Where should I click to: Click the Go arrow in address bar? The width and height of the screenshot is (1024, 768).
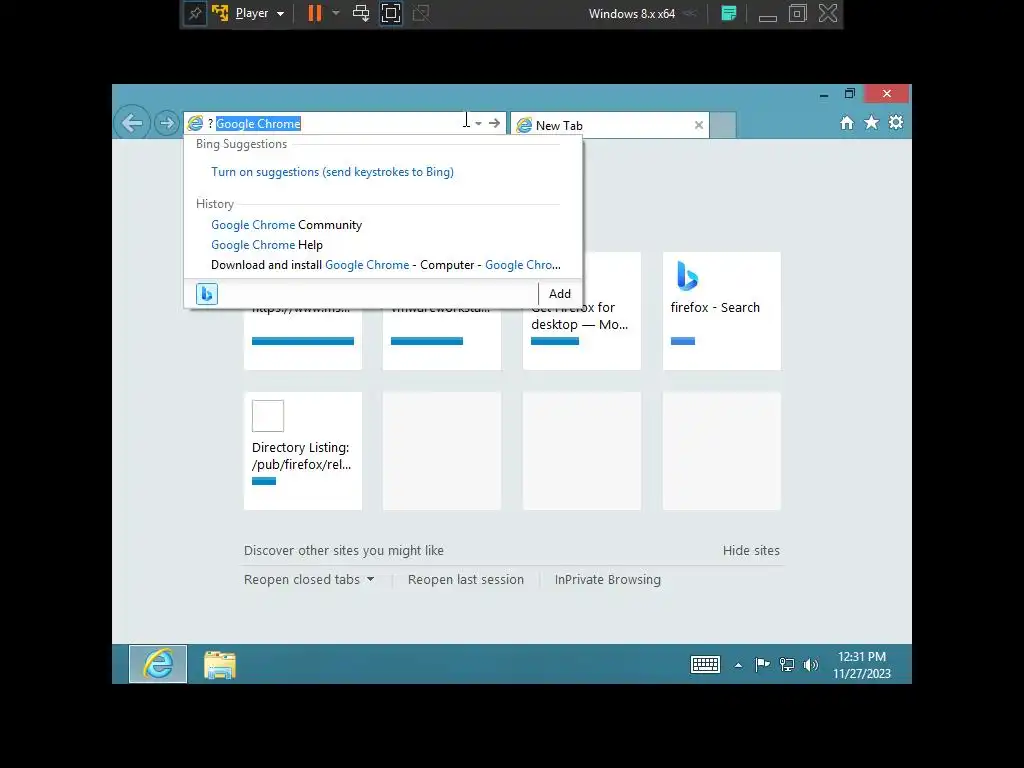(x=494, y=123)
